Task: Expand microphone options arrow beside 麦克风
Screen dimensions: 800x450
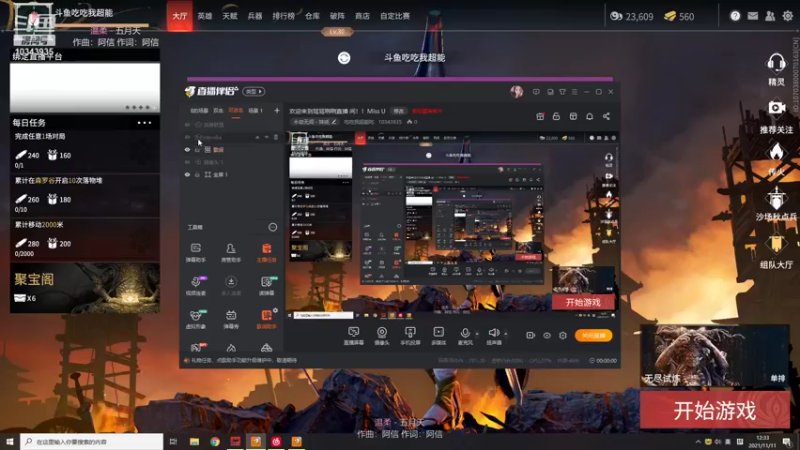Action: coord(477,334)
